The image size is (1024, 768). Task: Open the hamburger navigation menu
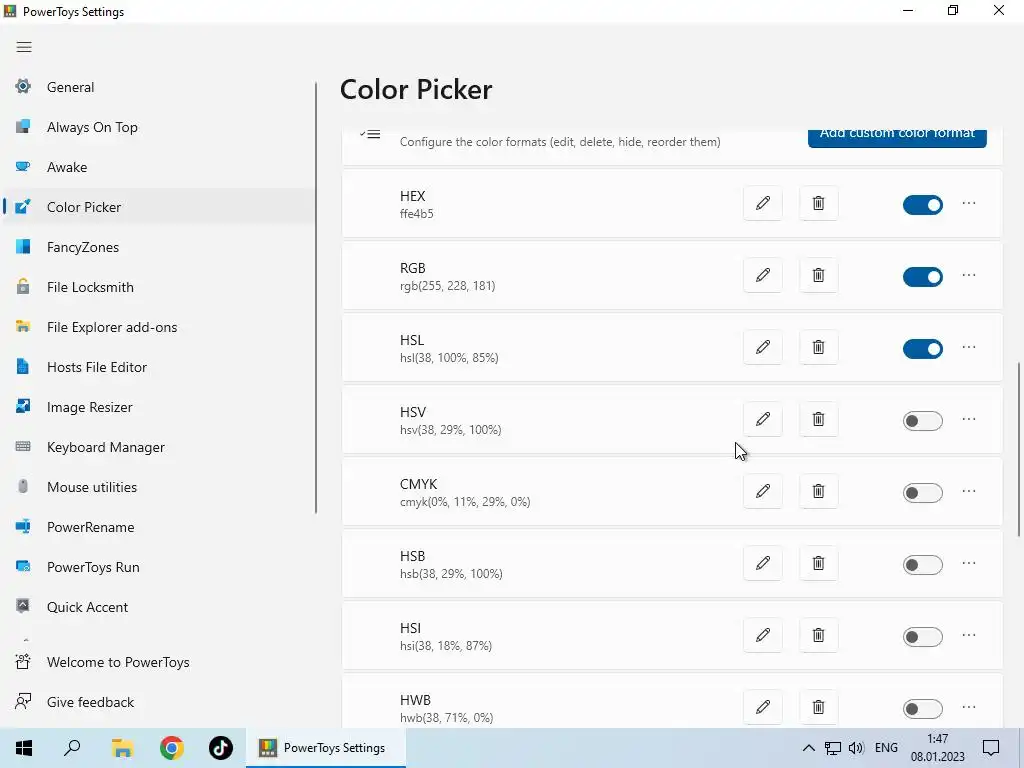coord(24,47)
